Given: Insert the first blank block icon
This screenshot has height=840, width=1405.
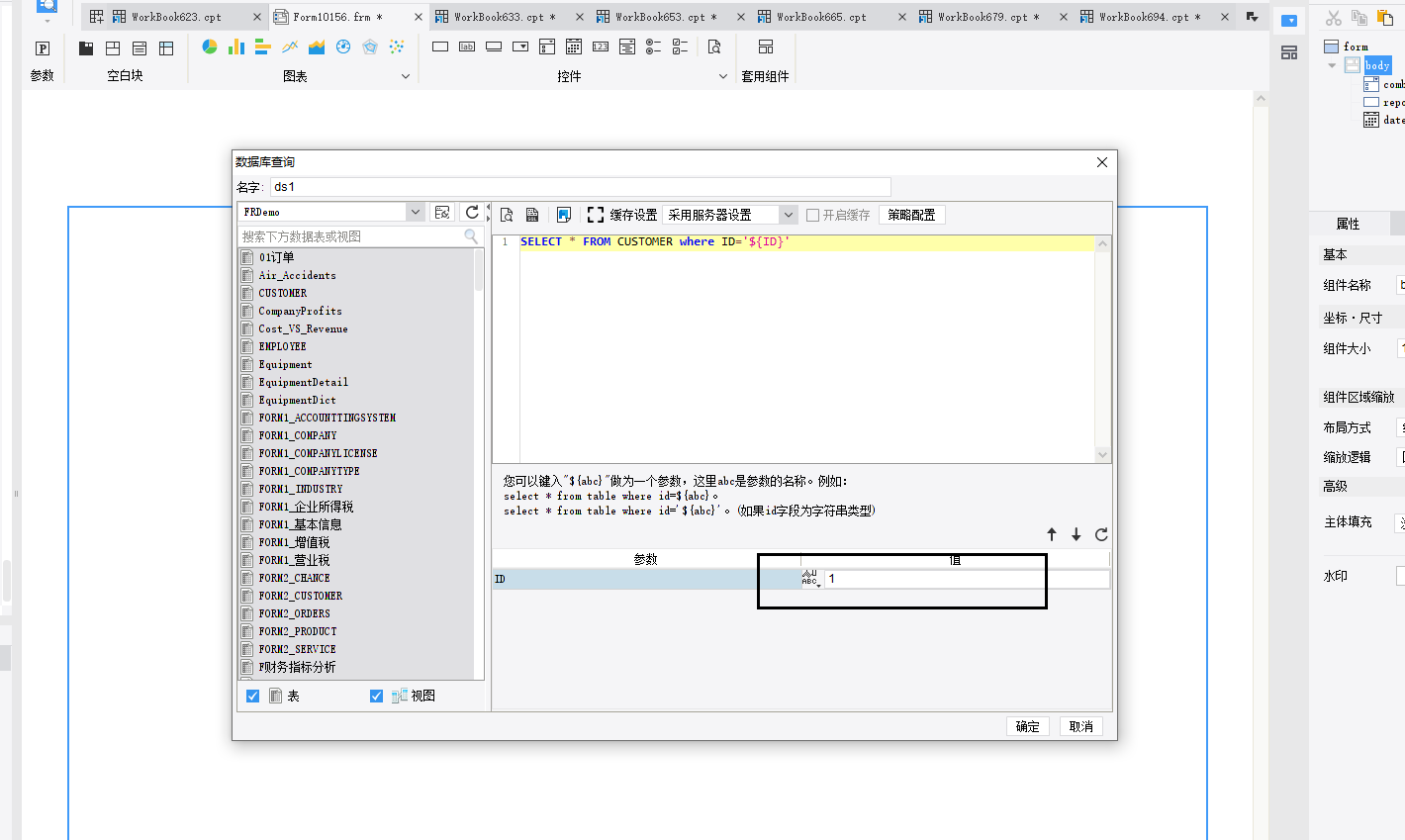Looking at the screenshot, I should coord(86,48).
